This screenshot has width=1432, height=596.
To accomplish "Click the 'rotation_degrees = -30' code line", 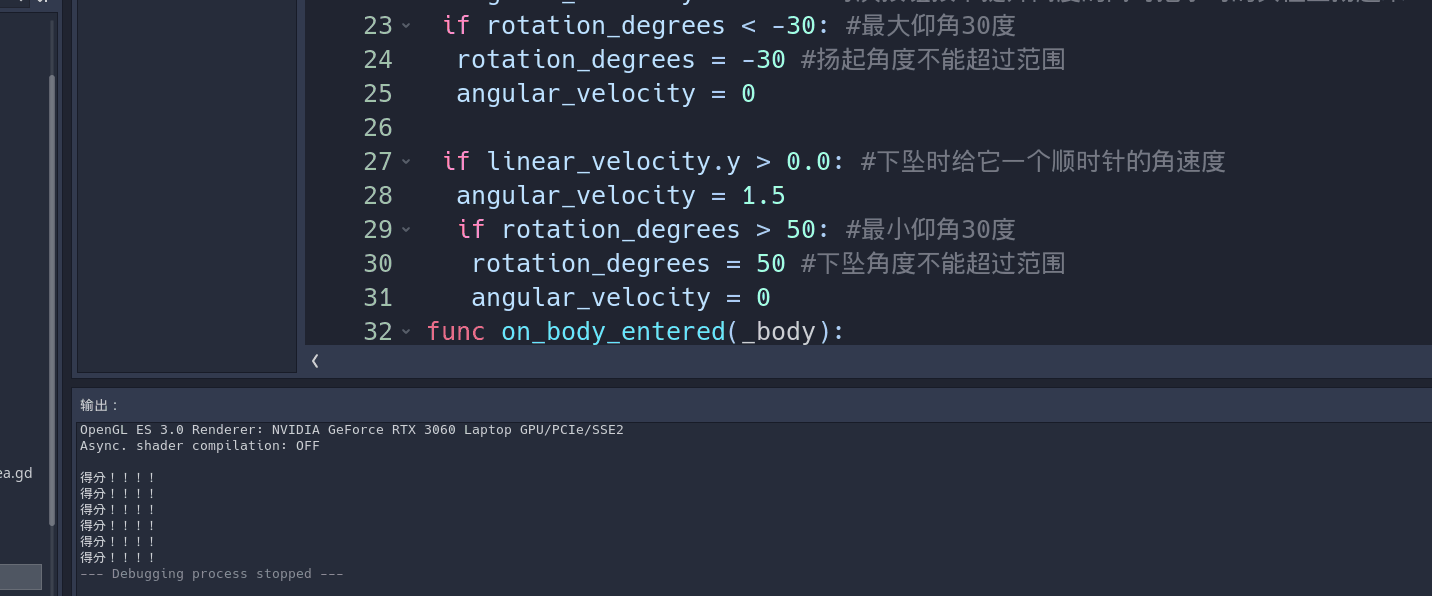I will (x=620, y=60).
